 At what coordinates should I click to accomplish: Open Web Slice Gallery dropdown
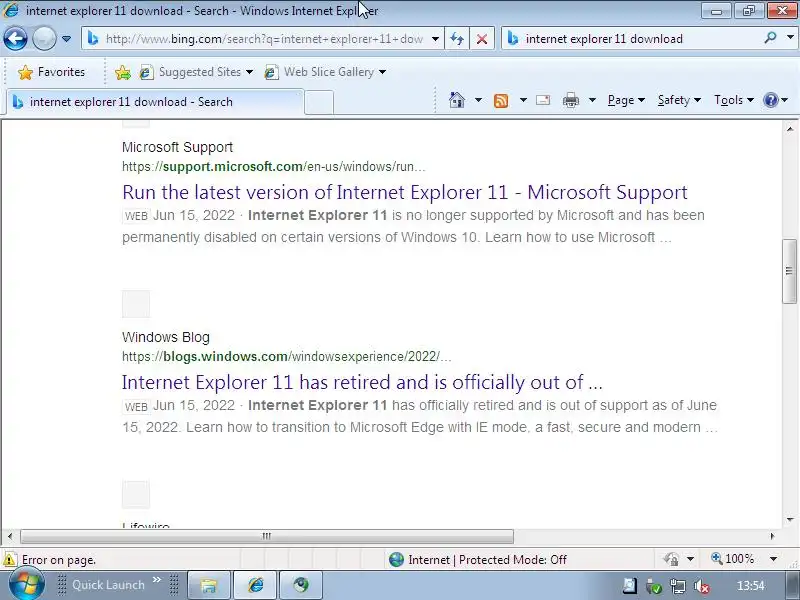[x=325, y=72]
